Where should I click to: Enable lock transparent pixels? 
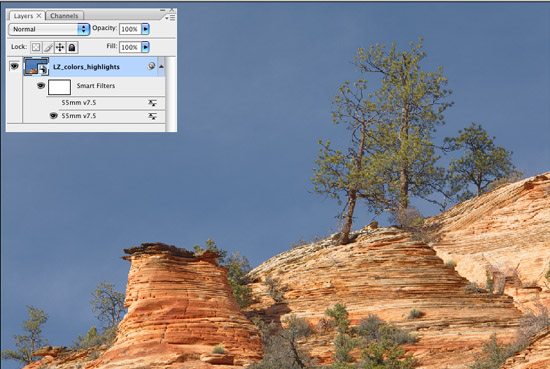pyautogui.click(x=36, y=47)
